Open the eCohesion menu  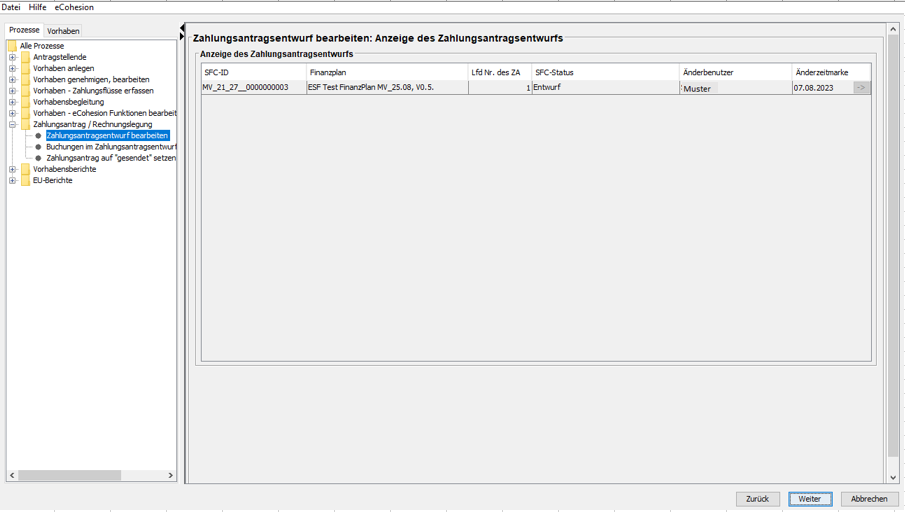pos(74,7)
